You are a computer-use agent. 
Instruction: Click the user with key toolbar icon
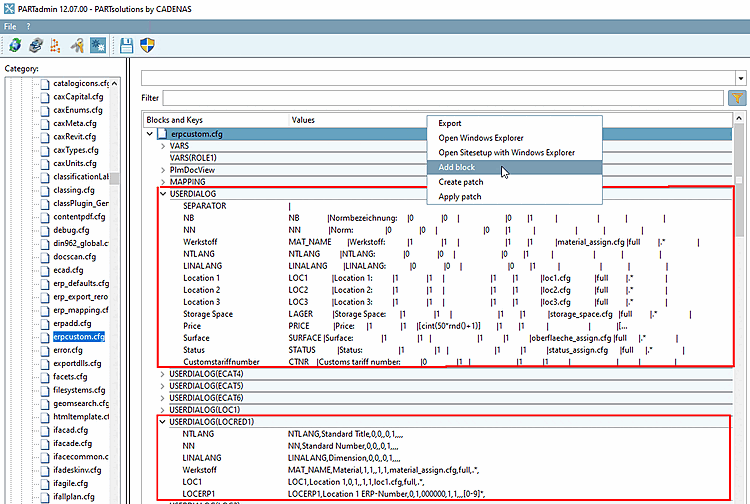tap(78, 45)
